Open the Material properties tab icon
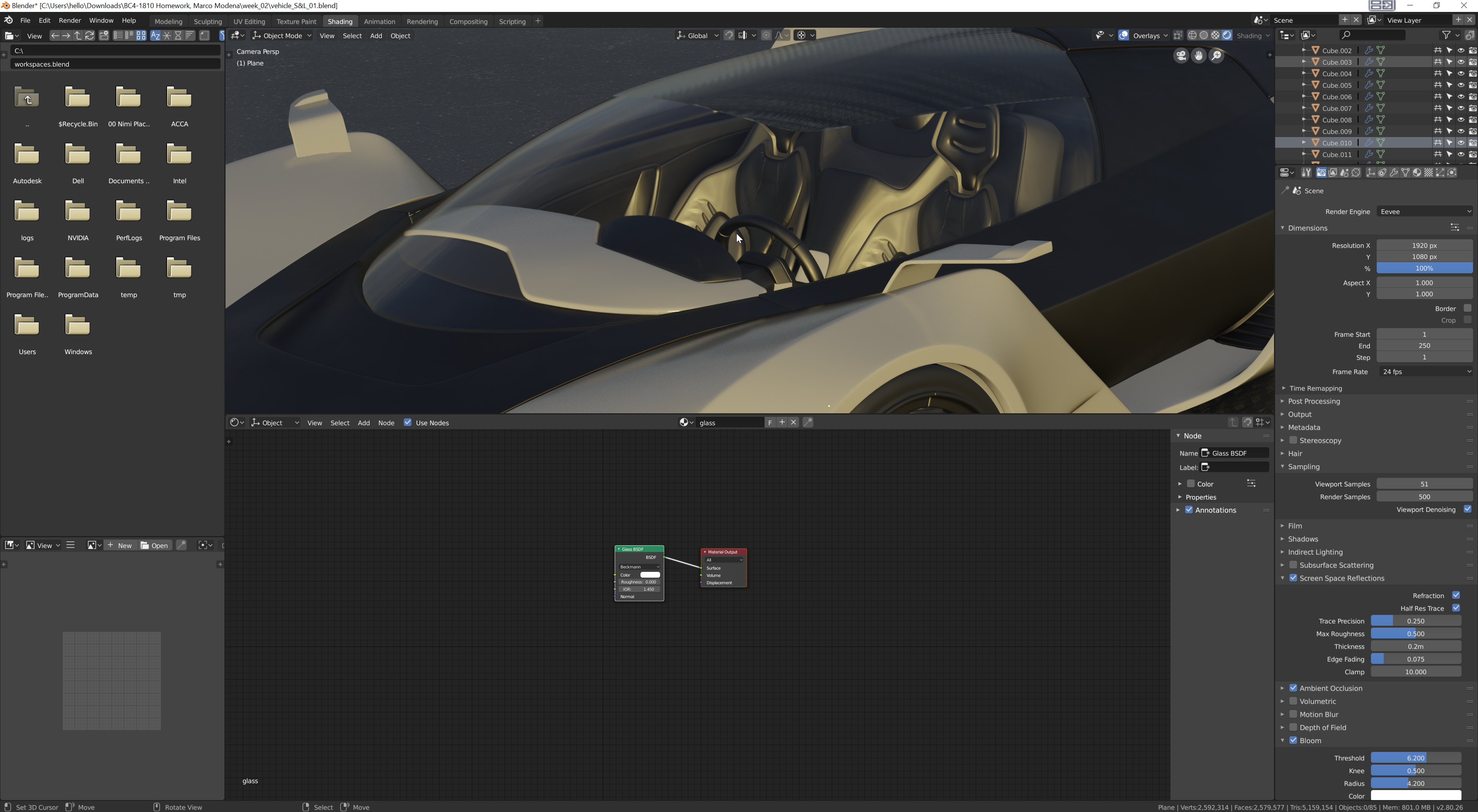The image size is (1478, 812). 1417,173
